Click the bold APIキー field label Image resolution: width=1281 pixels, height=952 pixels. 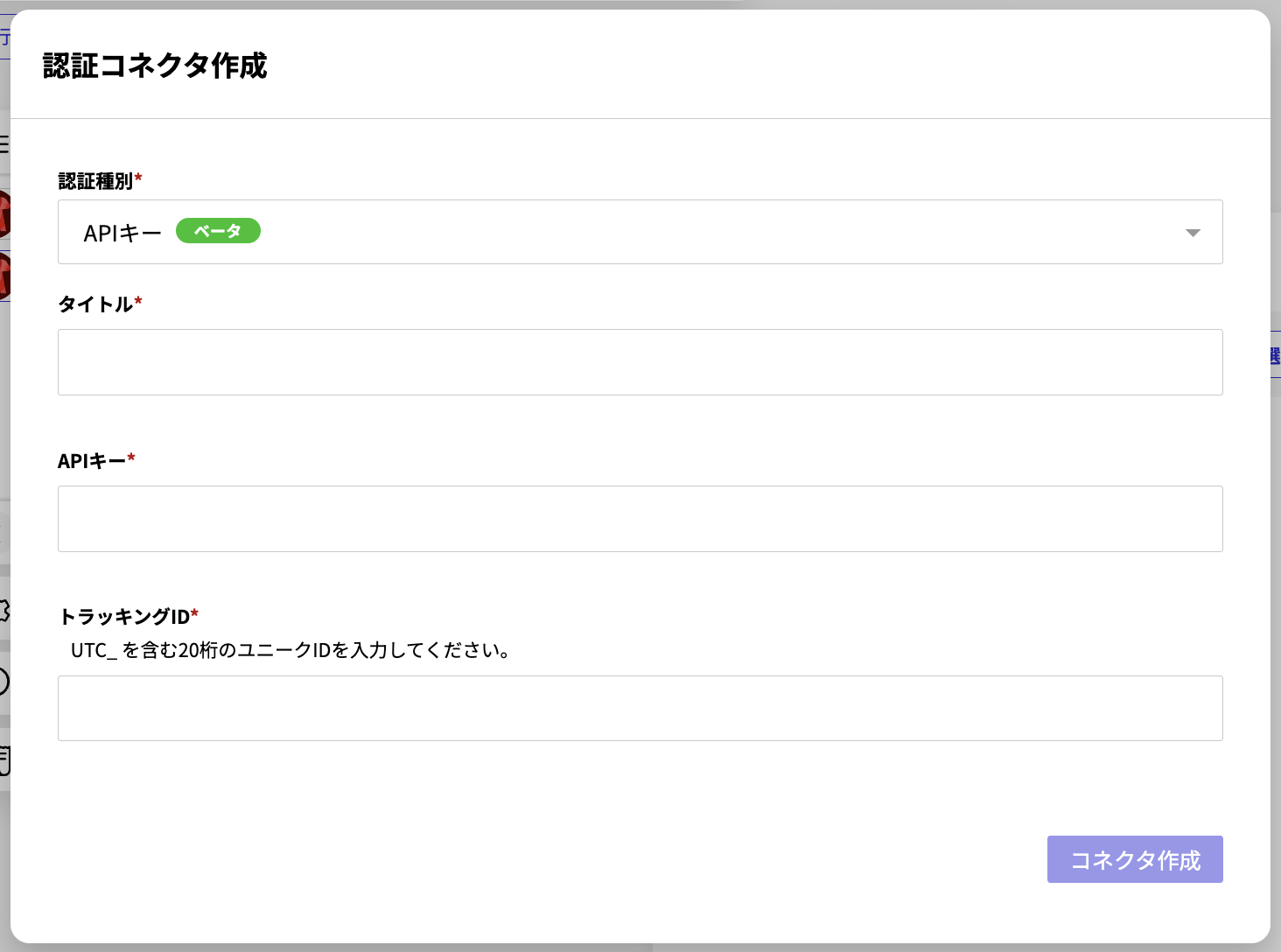pos(96,460)
